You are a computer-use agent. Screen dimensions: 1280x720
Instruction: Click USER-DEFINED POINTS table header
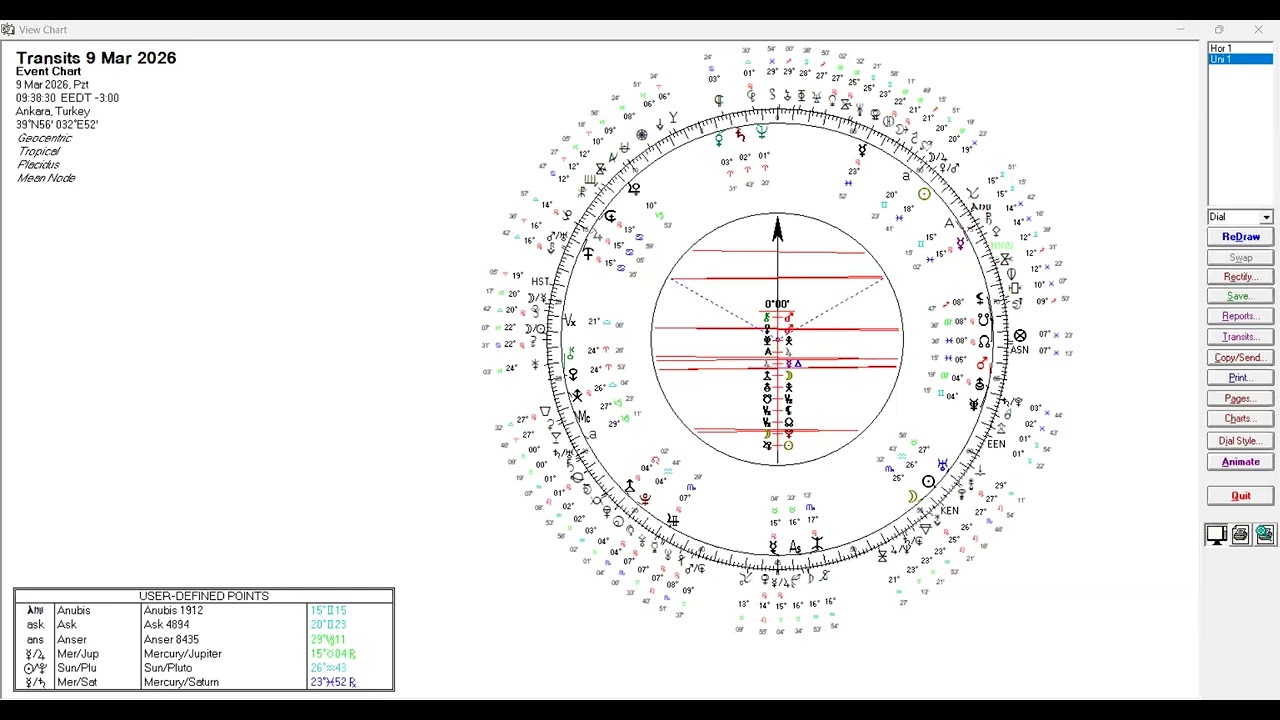pyautogui.click(x=204, y=596)
